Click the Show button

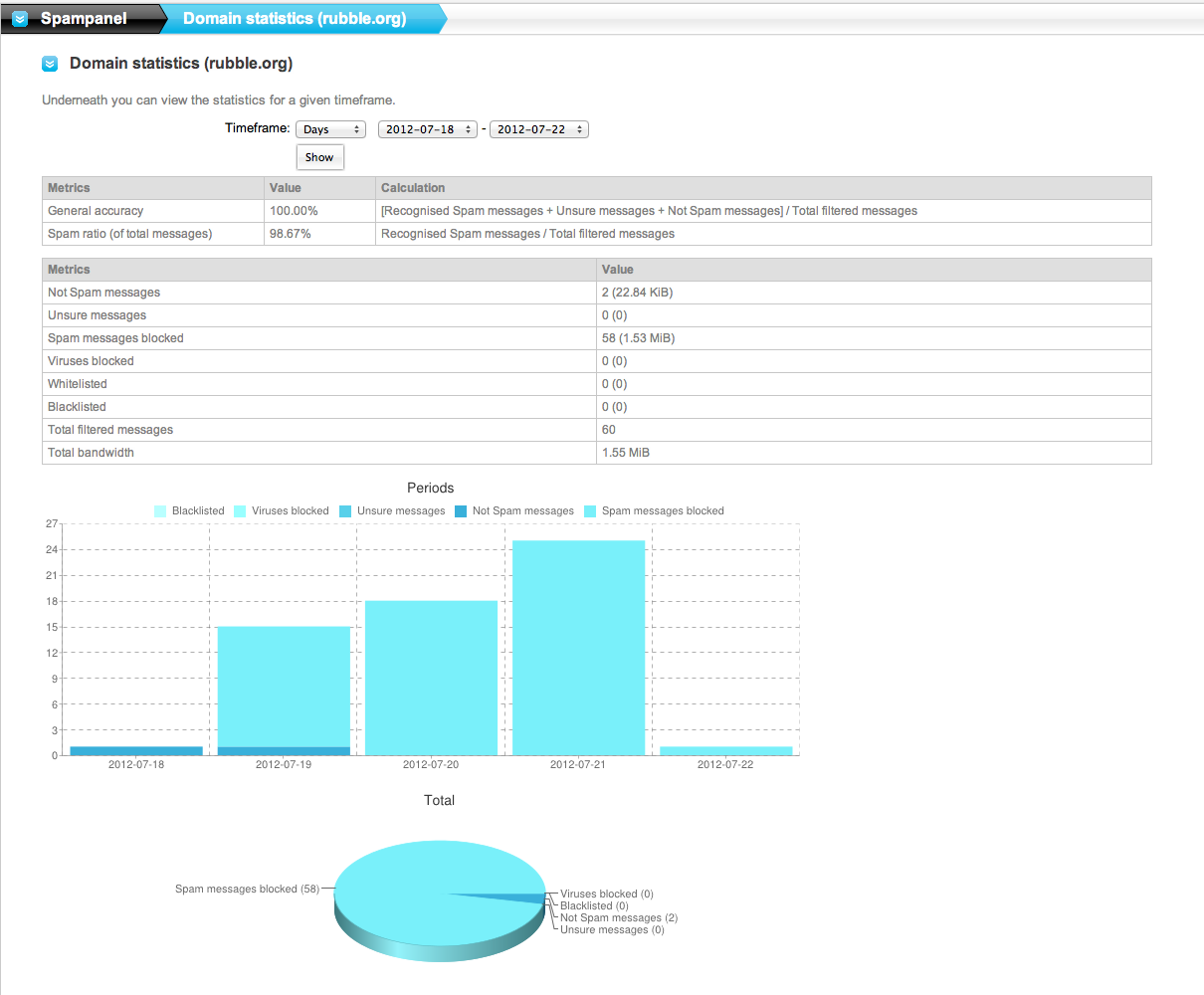[320, 157]
